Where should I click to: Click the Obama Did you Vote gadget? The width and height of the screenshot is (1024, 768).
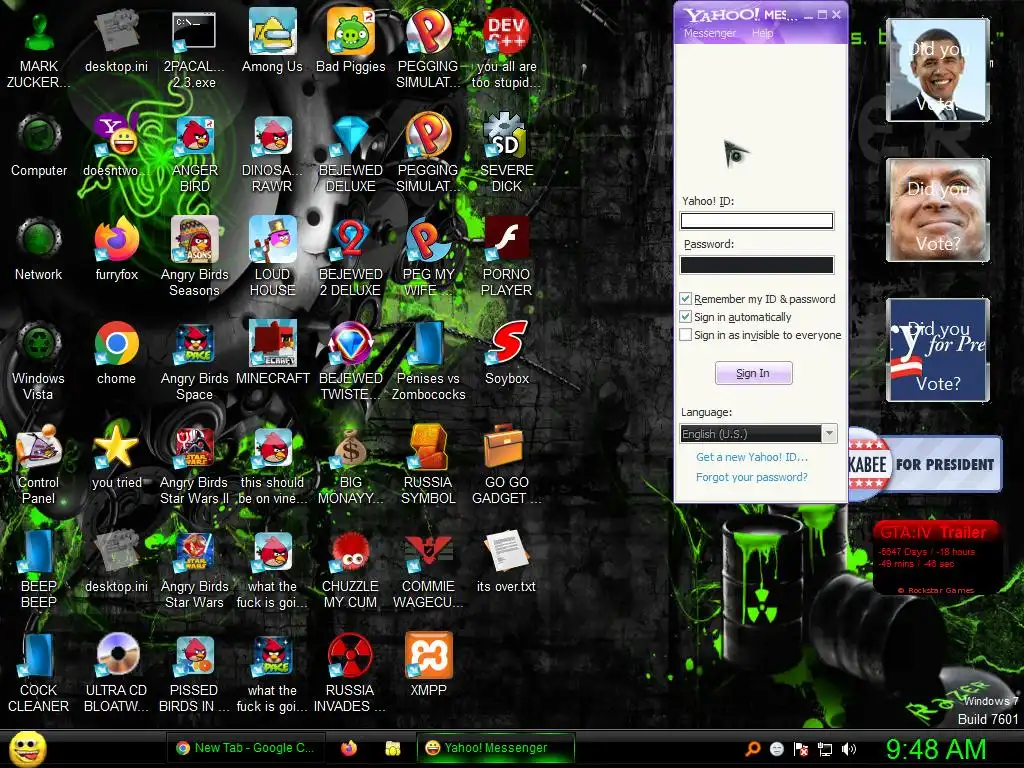click(938, 70)
